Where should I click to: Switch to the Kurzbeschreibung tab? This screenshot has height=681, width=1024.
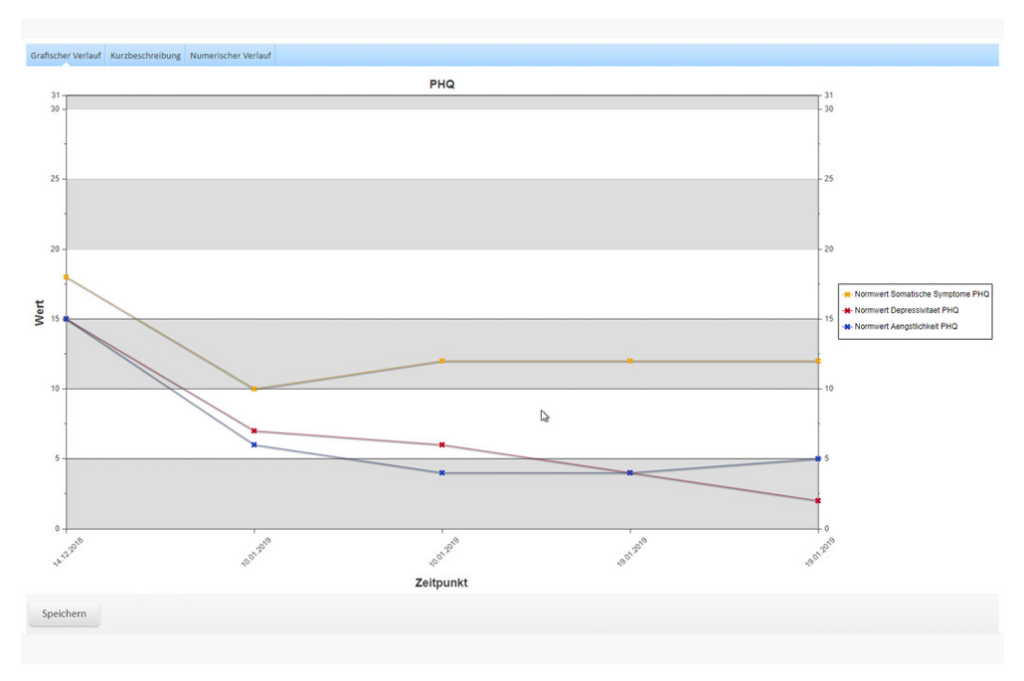[x=145, y=55]
